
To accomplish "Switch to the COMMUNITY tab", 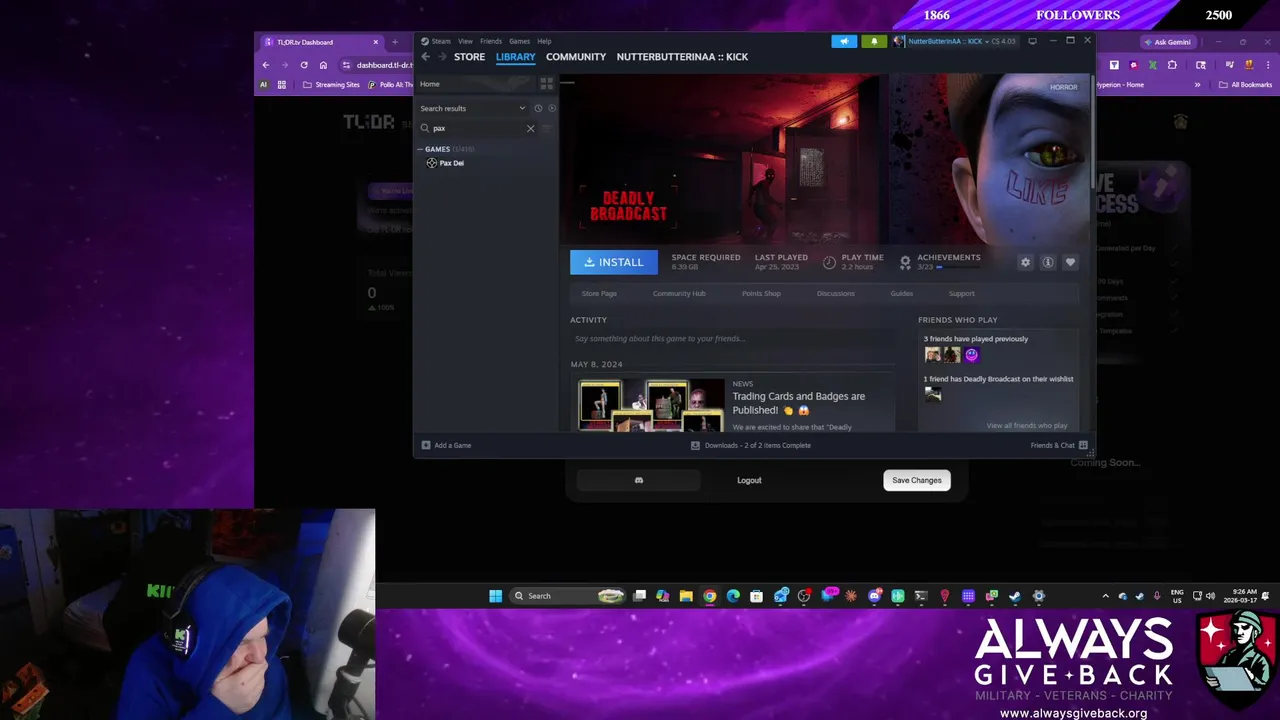I will (576, 57).
